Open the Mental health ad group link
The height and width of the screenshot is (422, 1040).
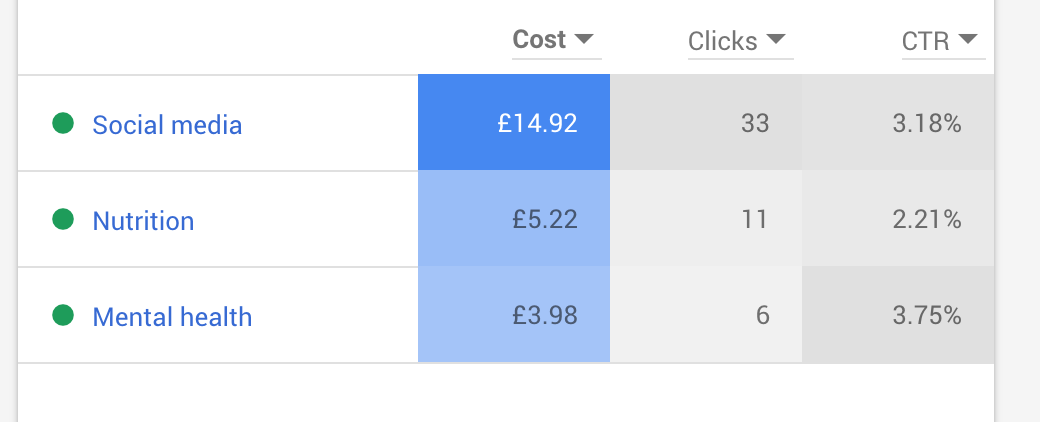[x=172, y=317]
